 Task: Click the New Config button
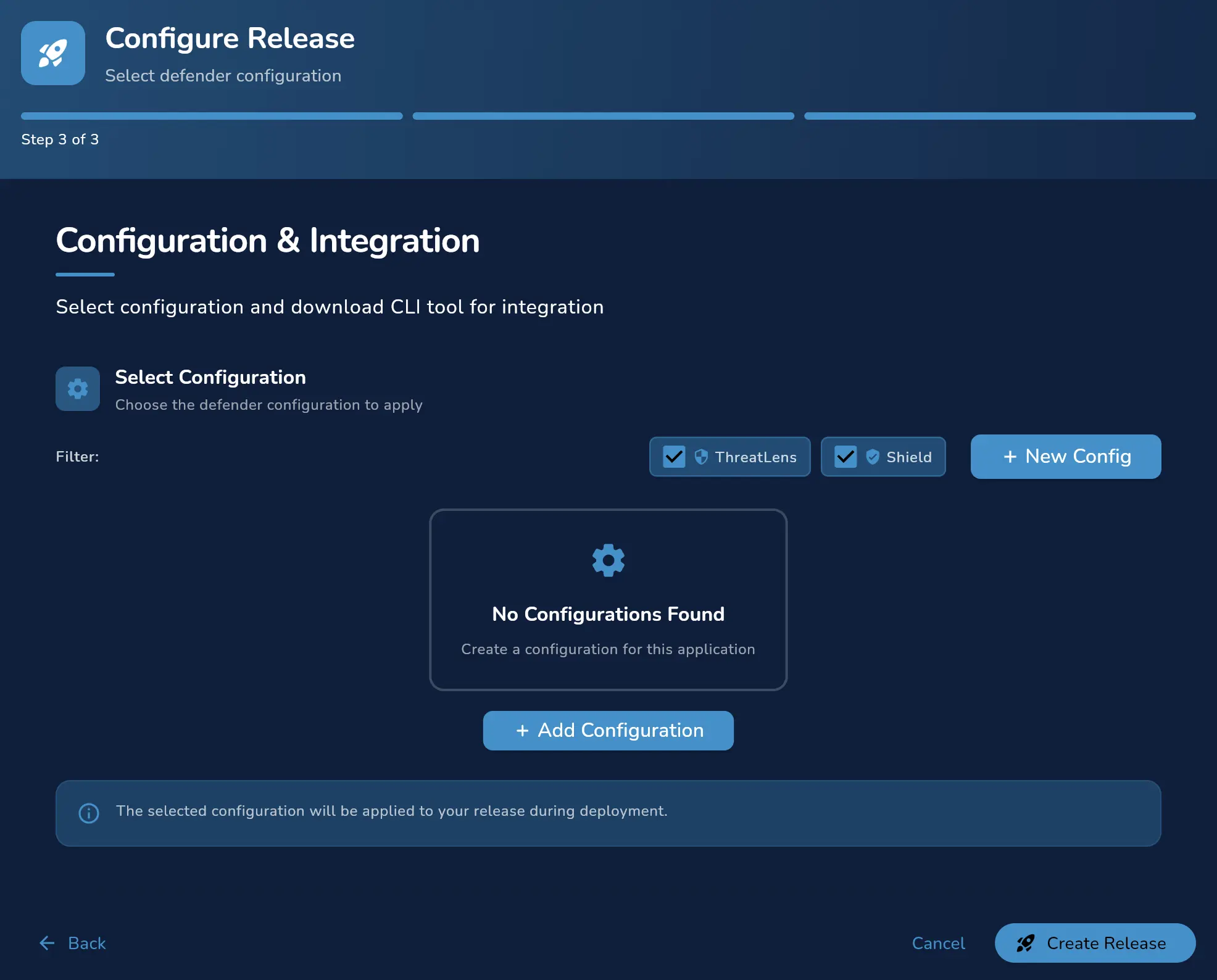click(x=1066, y=457)
